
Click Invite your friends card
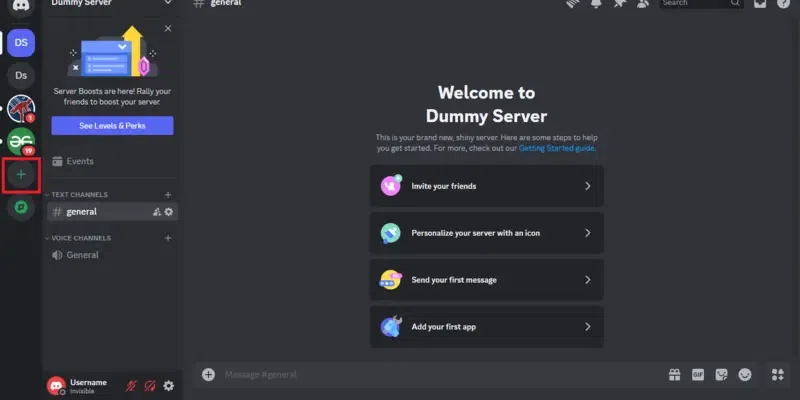(x=487, y=186)
